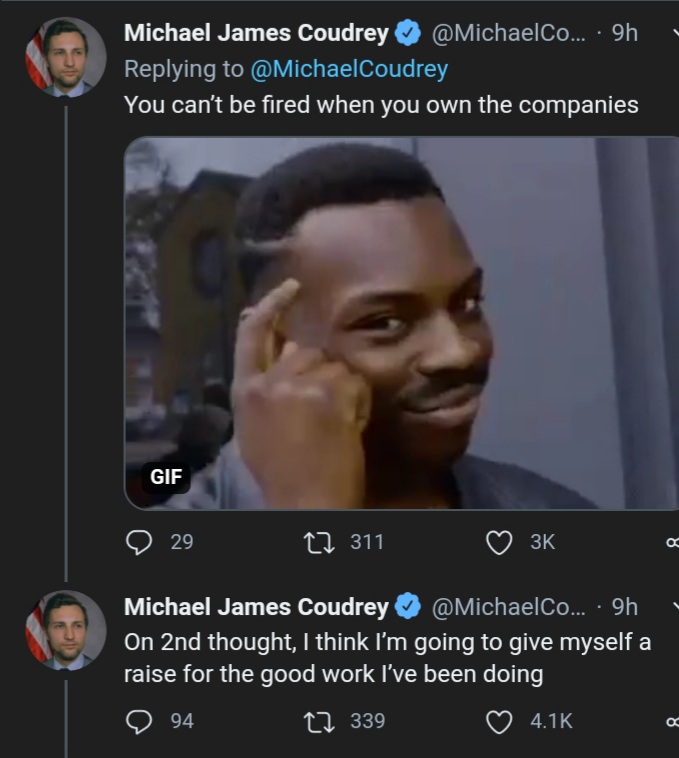Click the verified badge on the first tweet
Image resolution: width=679 pixels, height=758 pixels.
tap(408, 33)
